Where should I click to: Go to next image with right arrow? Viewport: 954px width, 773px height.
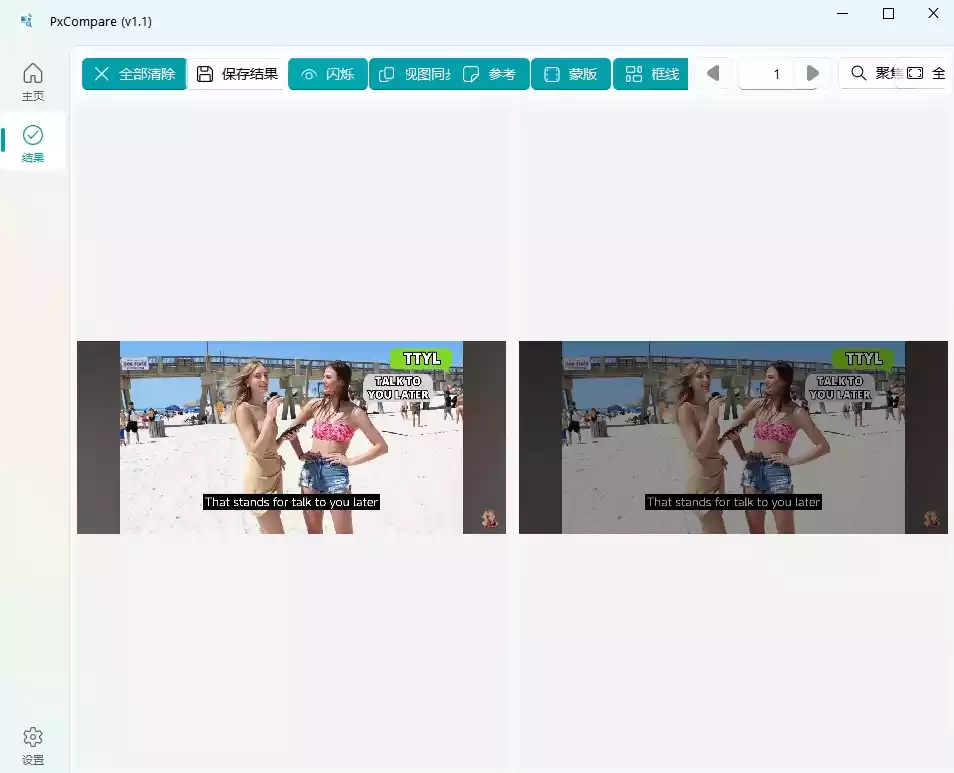pos(813,74)
